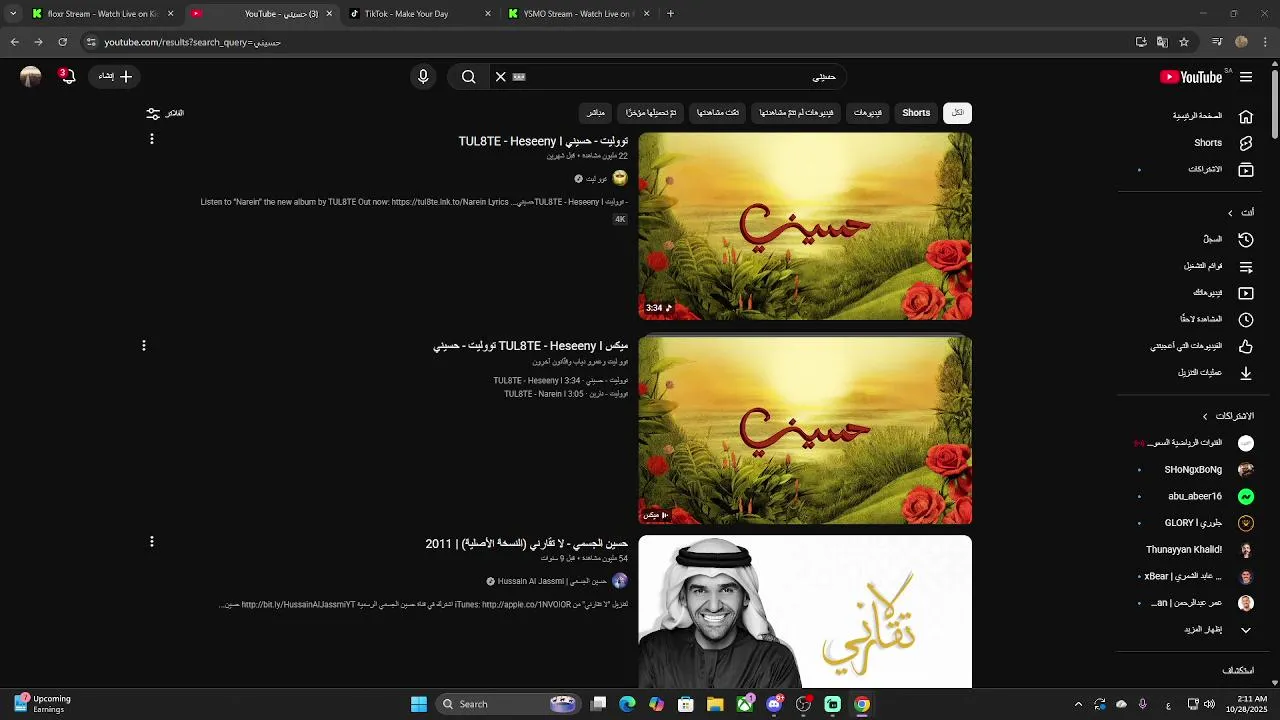Select the Shorts filter chip

point(916,113)
